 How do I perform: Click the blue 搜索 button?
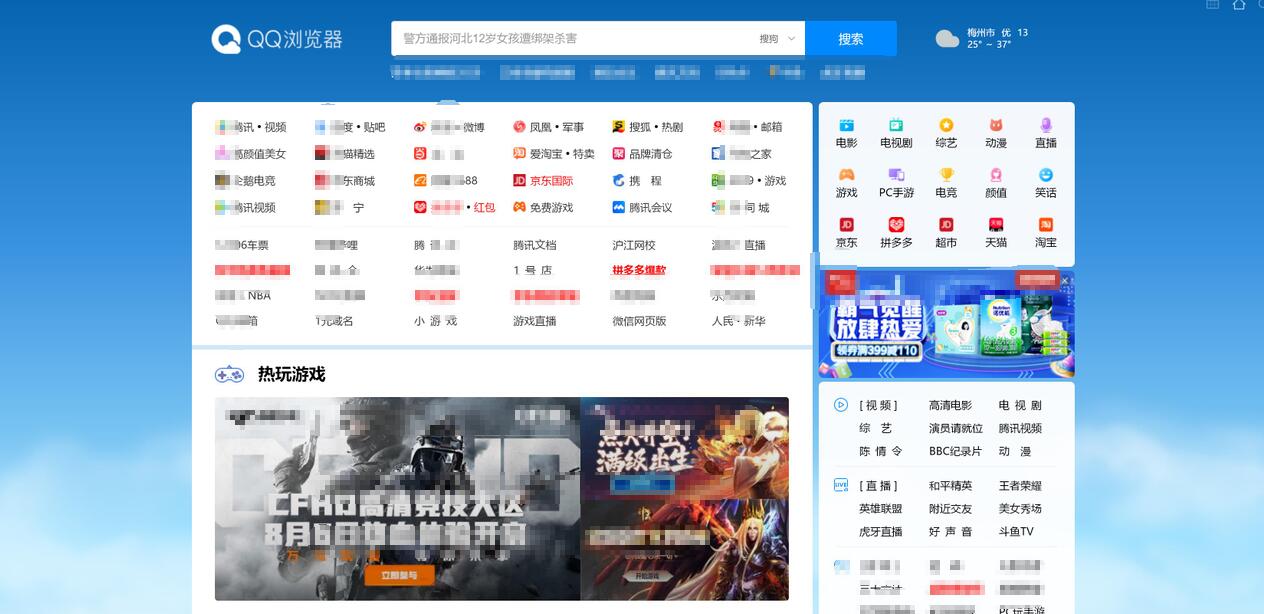pyautogui.click(x=851, y=38)
